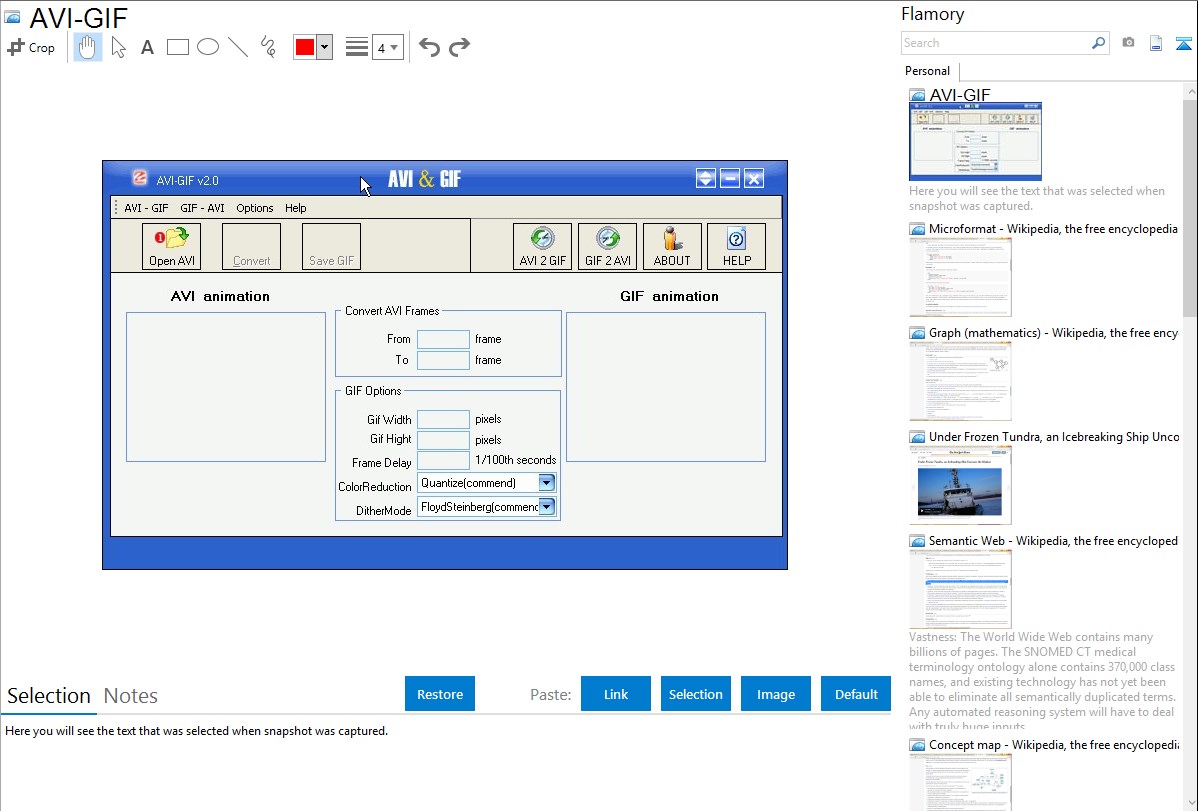This screenshot has height=811, width=1198.
Task: Redo the annotation
Action: (x=459, y=47)
